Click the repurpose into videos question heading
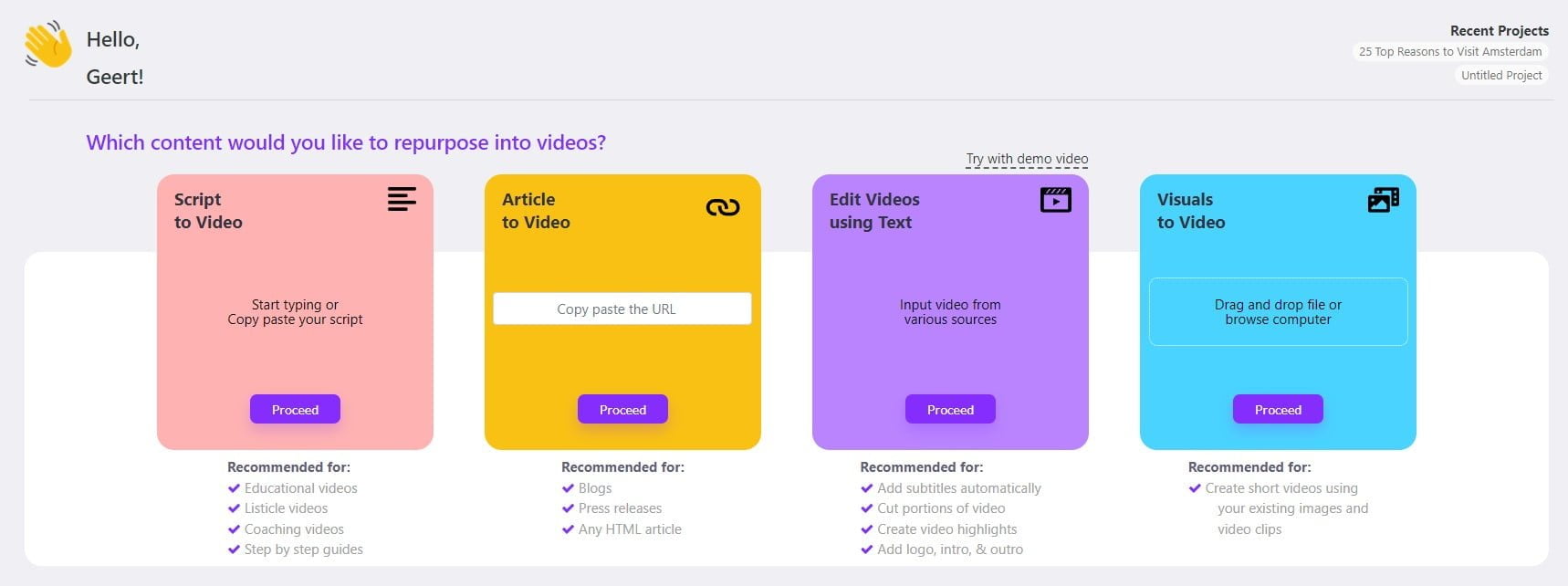 pyautogui.click(x=346, y=142)
